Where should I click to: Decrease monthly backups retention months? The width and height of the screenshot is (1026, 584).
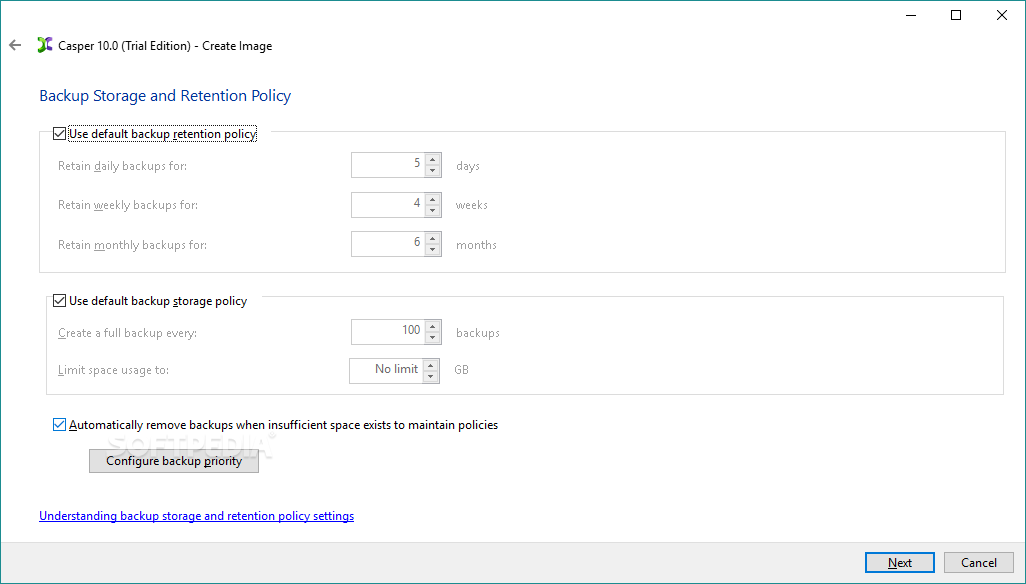coord(433,249)
